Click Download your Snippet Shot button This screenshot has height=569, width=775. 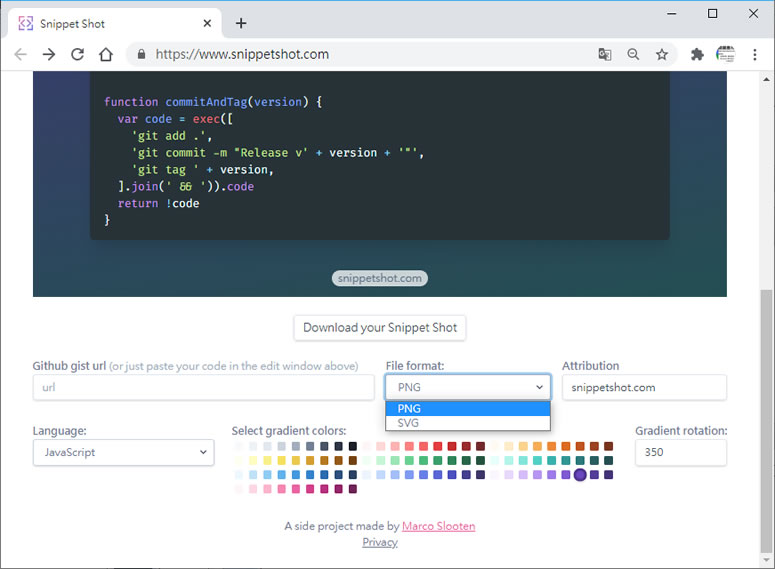(380, 328)
